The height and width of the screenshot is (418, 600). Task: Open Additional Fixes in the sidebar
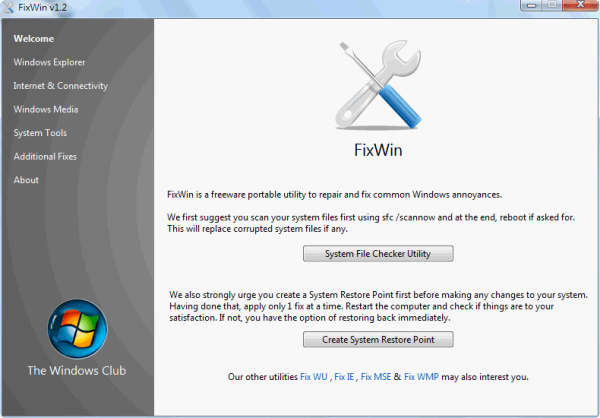coord(45,157)
